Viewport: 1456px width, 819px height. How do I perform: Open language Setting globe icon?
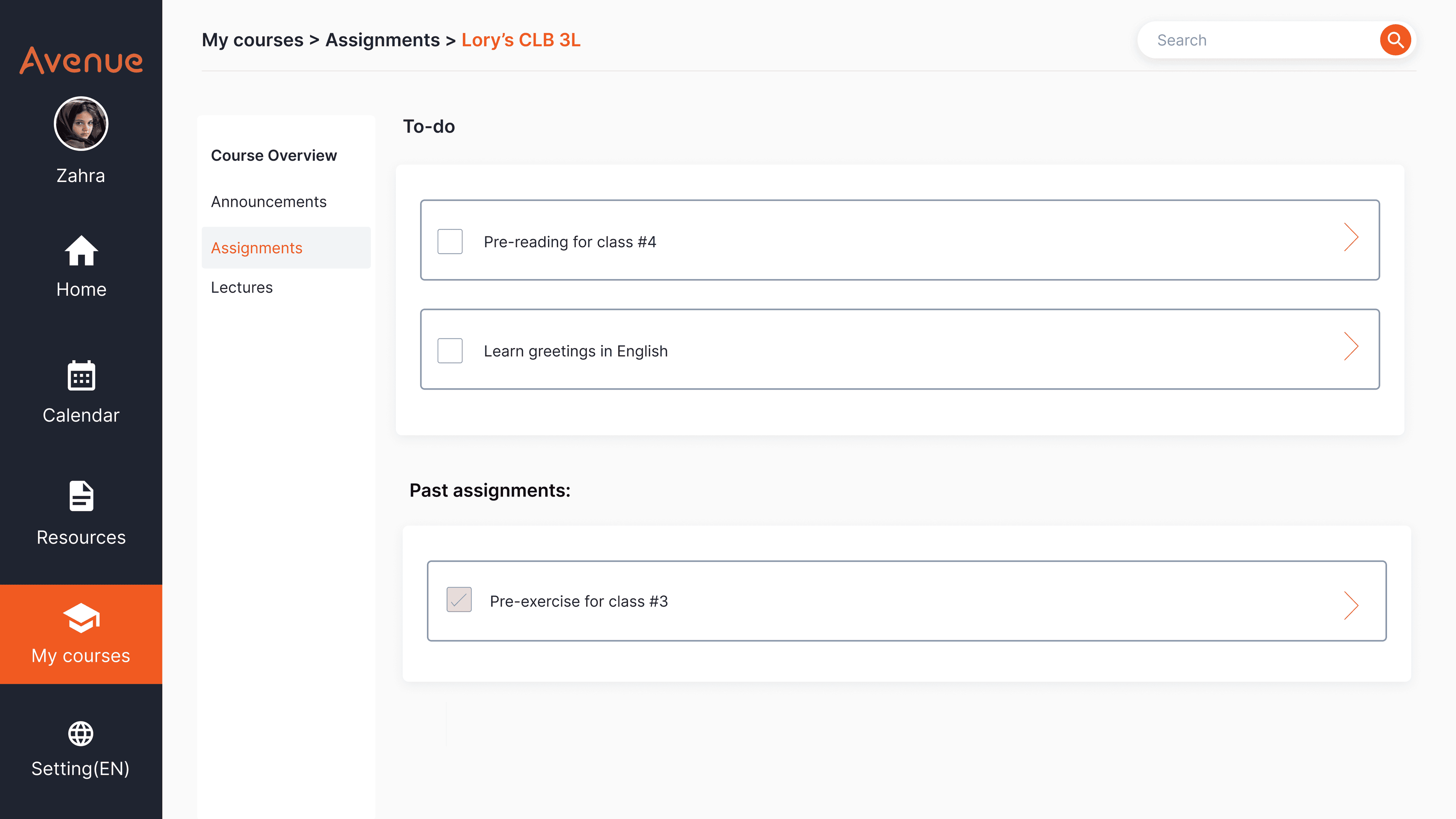(x=81, y=734)
